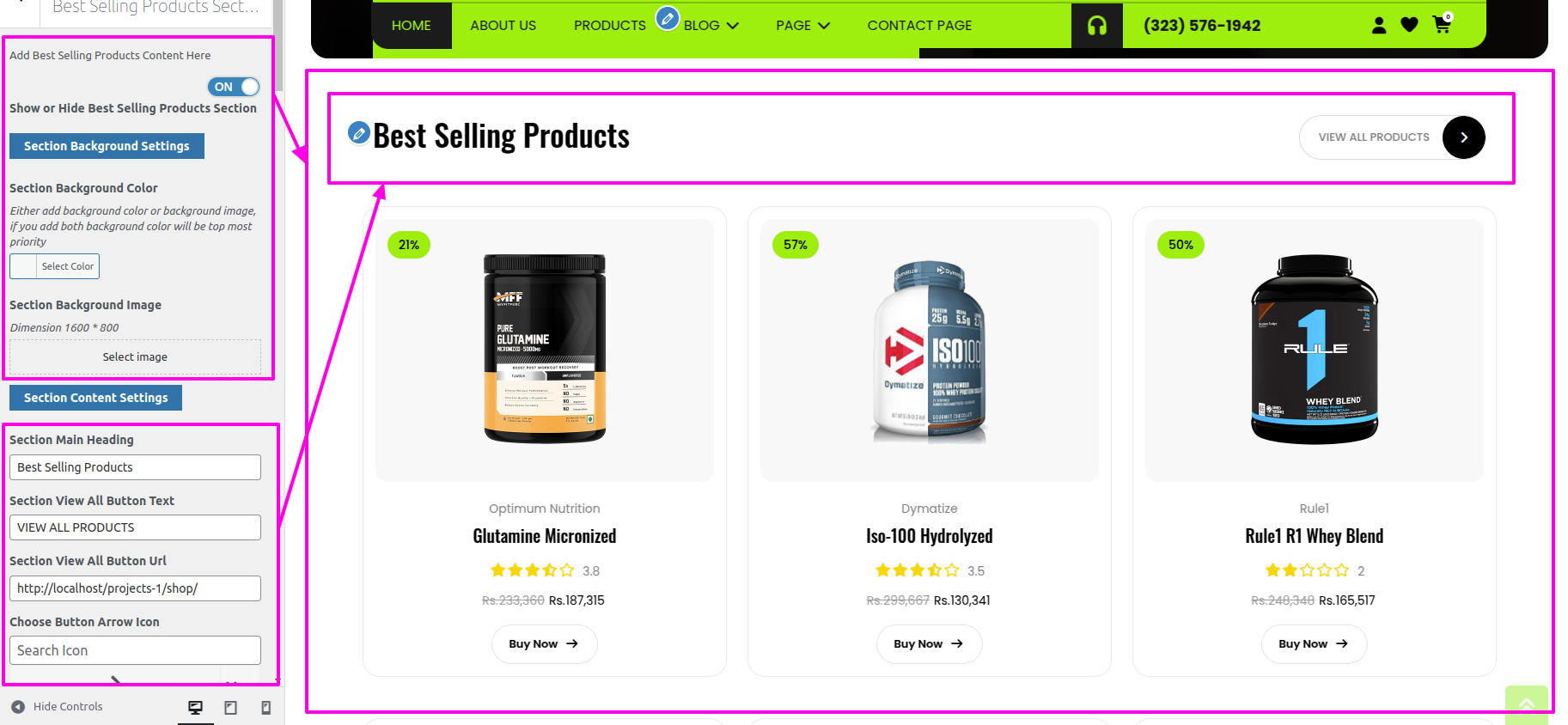This screenshot has width=1568, height=725.
Task: Go to the ABOUT US page
Action: point(503,26)
